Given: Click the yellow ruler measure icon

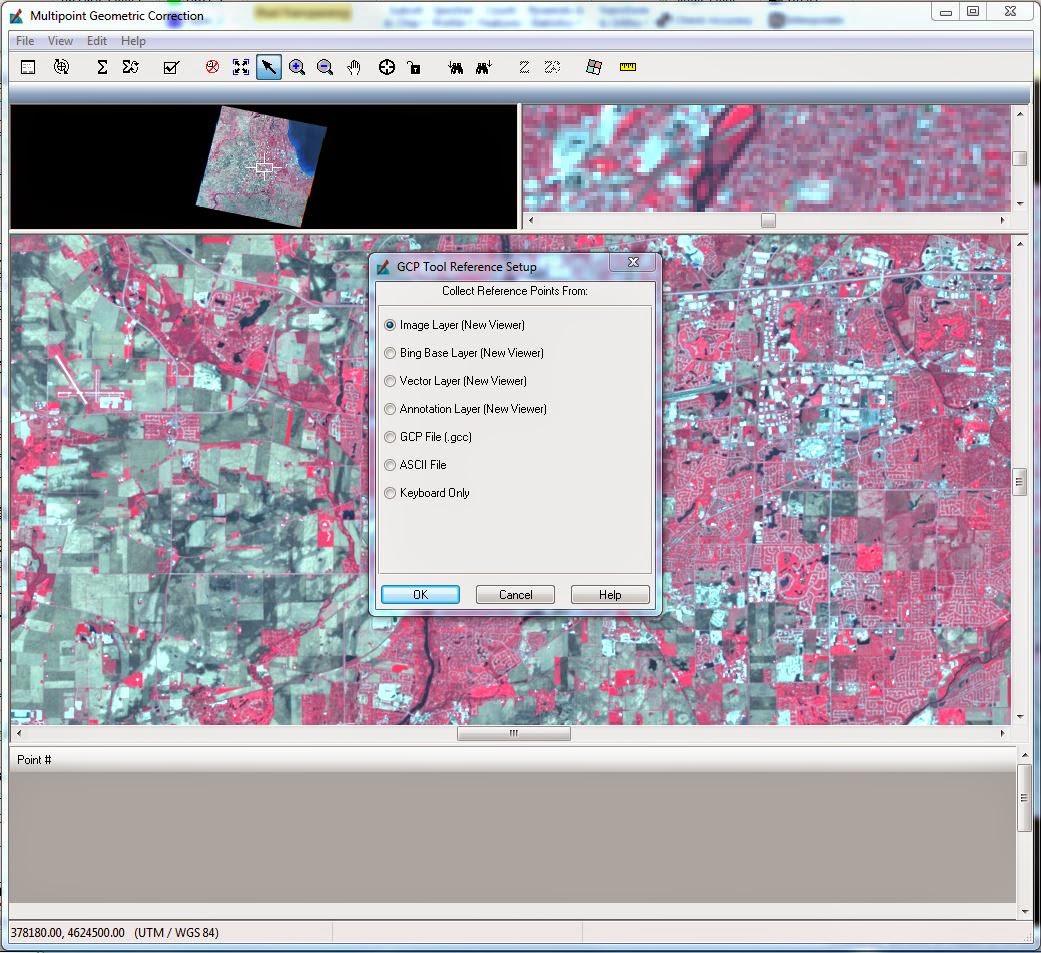Looking at the screenshot, I should pyautogui.click(x=628, y=67).
